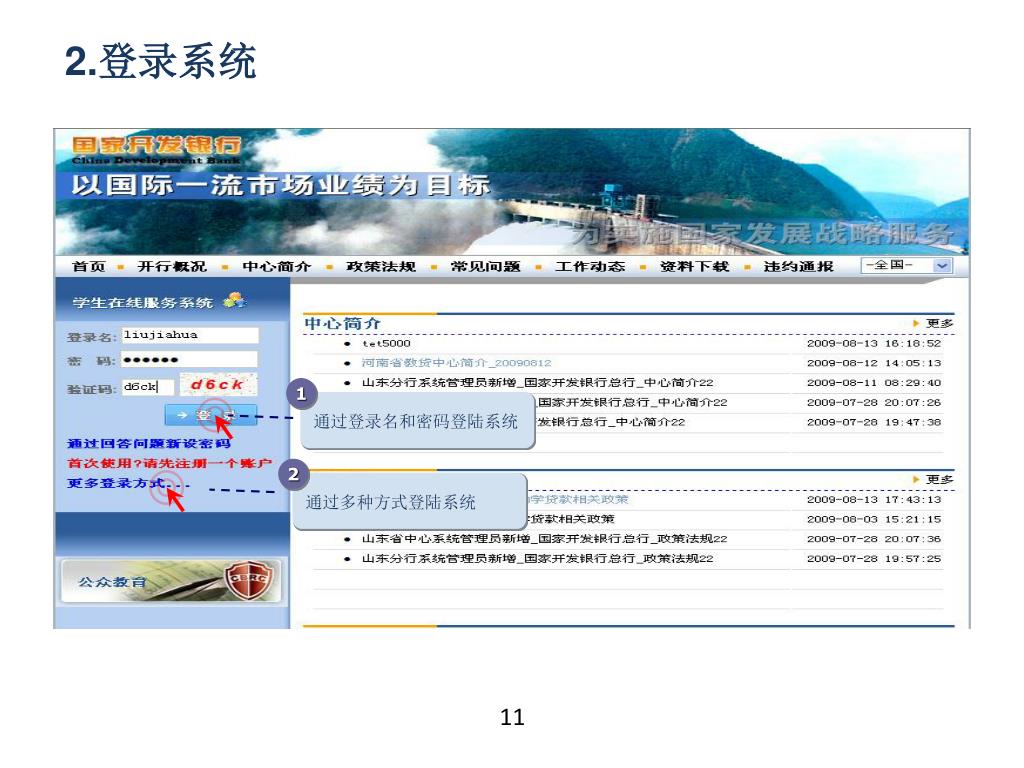Click the 登录名 field containing liujiahua

pos(190,335)
